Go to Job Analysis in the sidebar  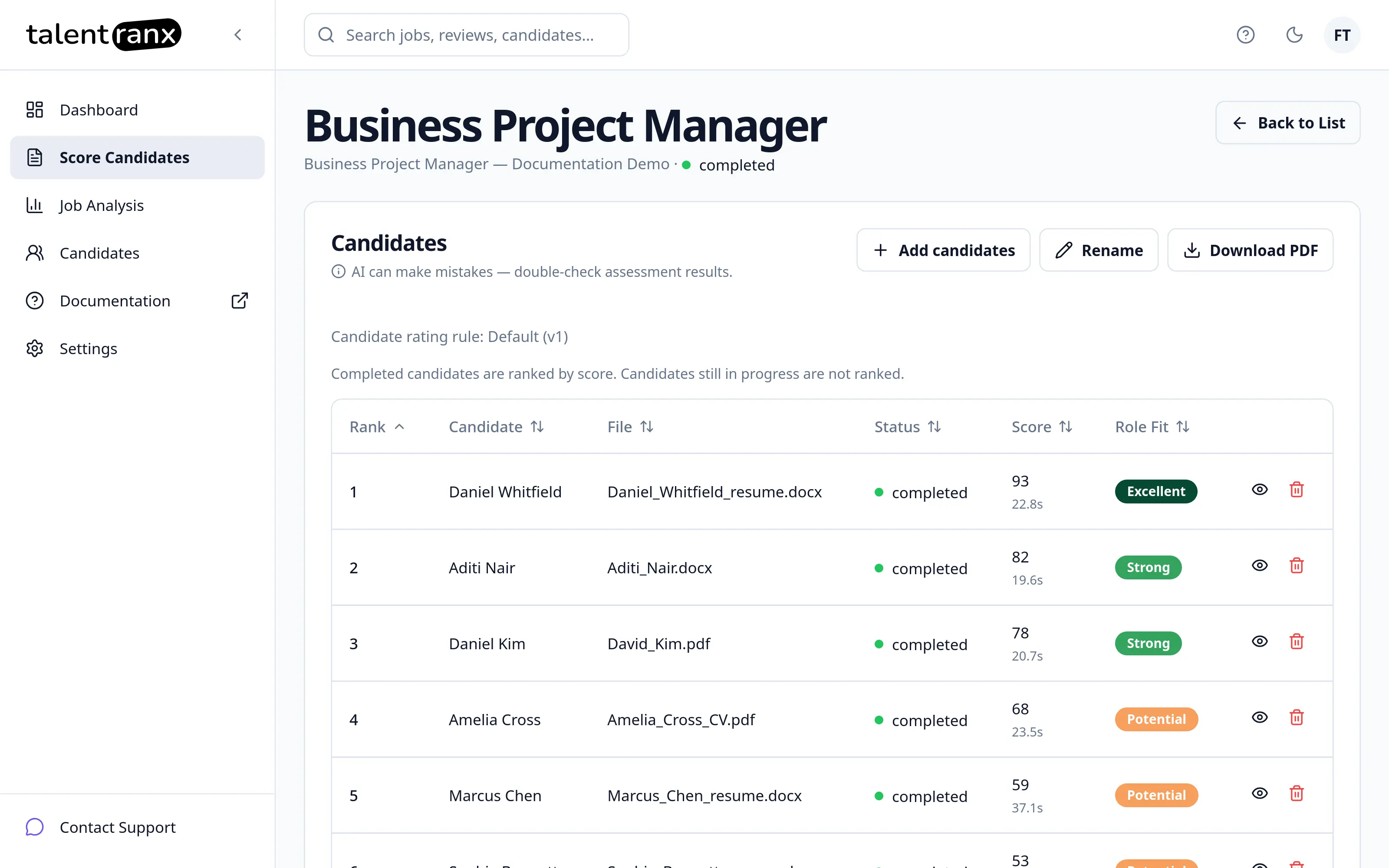click(137, 206)
